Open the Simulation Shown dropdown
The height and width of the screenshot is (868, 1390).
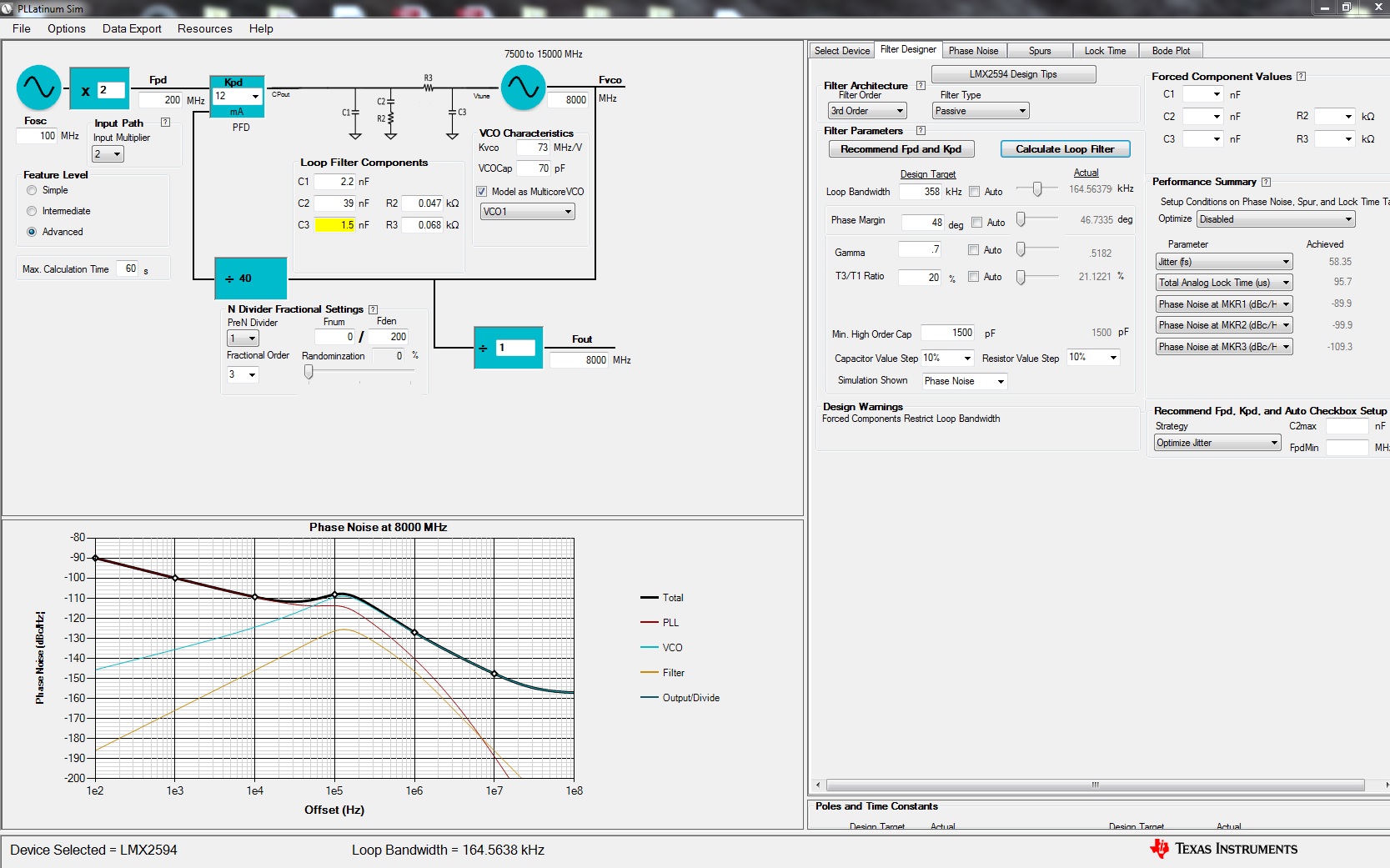pos(965,381)
